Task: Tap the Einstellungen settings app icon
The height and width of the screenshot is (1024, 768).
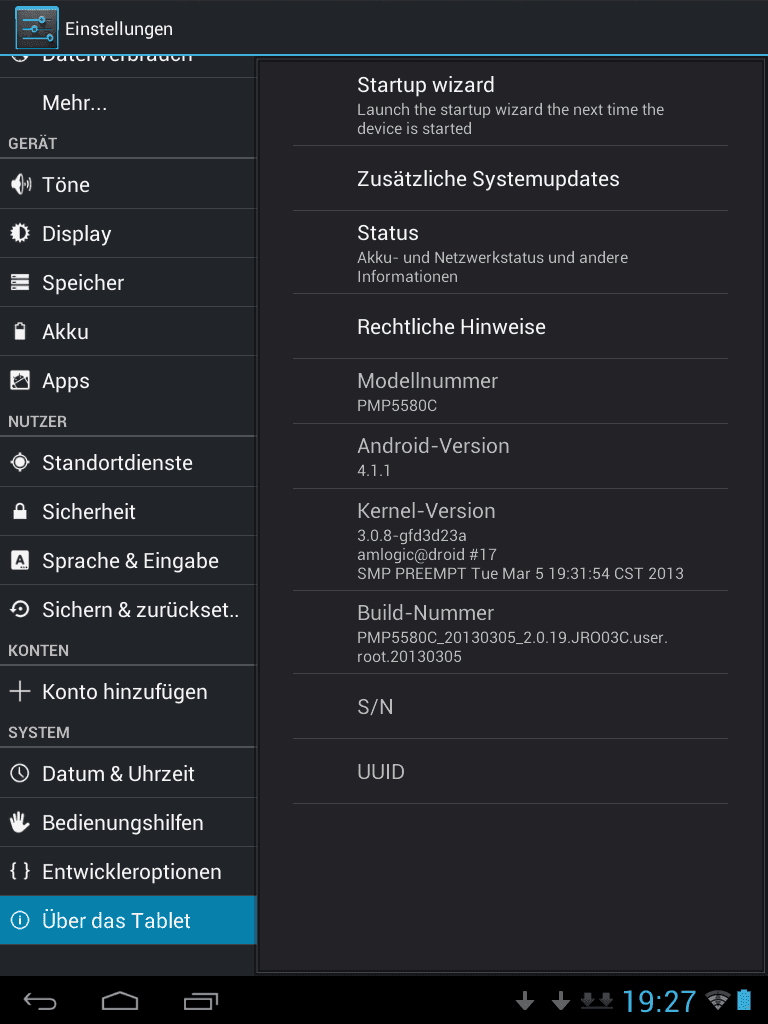Action: click(37, 28)
